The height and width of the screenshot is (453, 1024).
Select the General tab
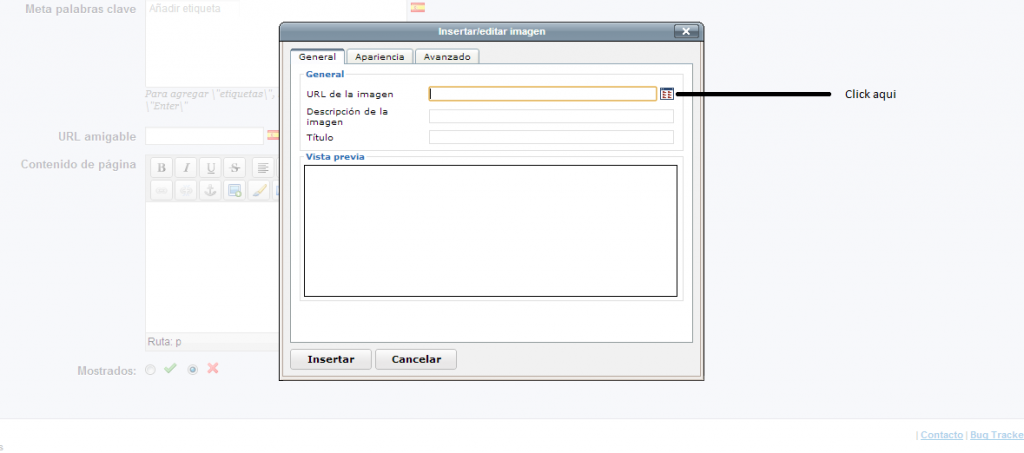(317, 57)
